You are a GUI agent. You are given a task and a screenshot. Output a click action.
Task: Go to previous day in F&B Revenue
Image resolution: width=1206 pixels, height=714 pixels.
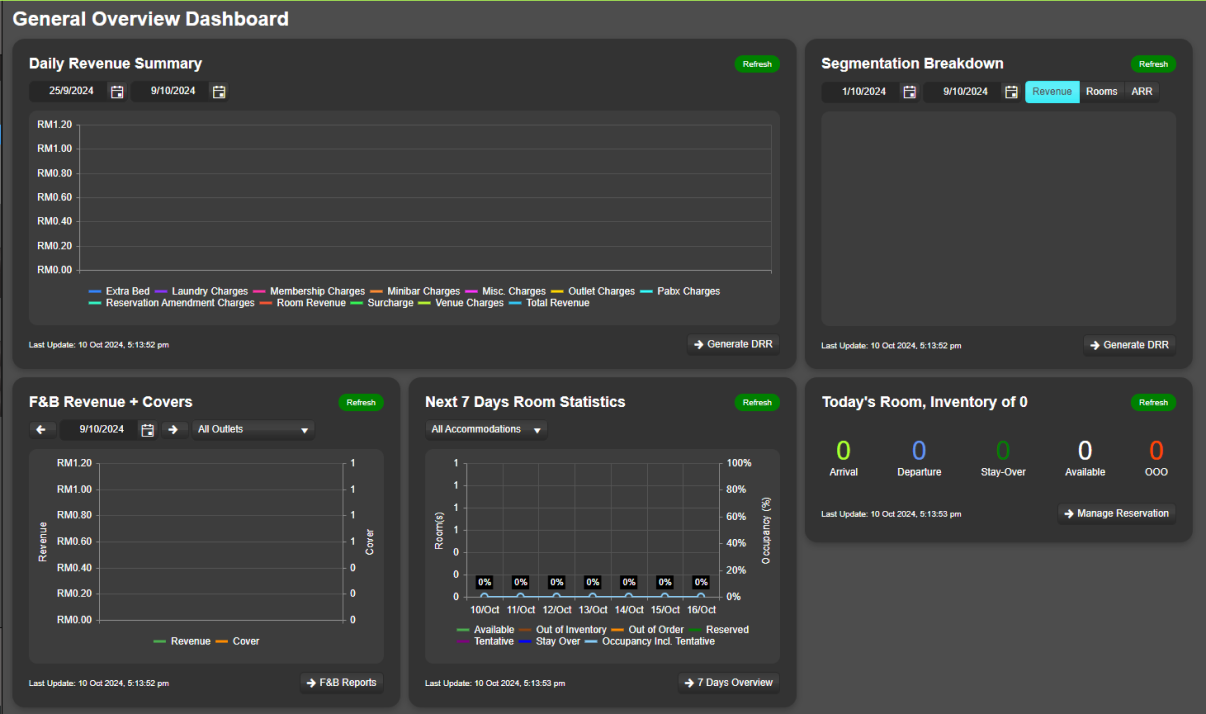click(x=41, y=430)
